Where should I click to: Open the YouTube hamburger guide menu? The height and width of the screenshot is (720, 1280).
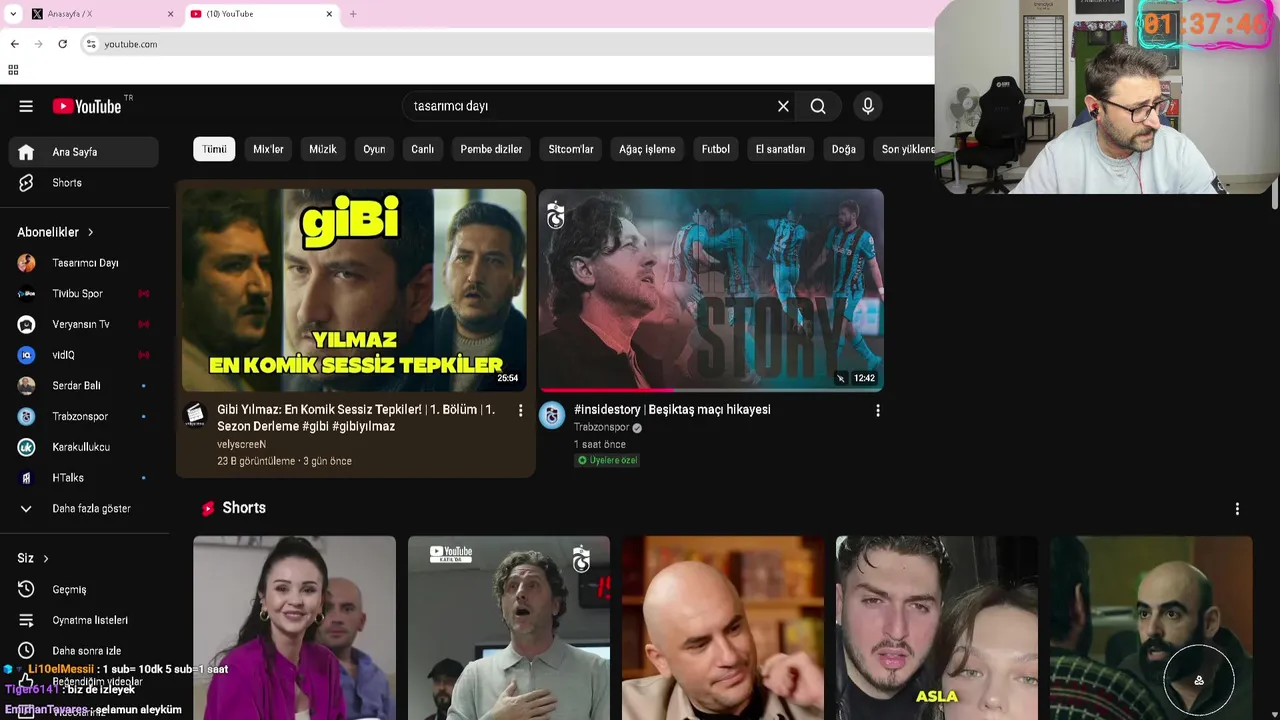click(26, 106)
